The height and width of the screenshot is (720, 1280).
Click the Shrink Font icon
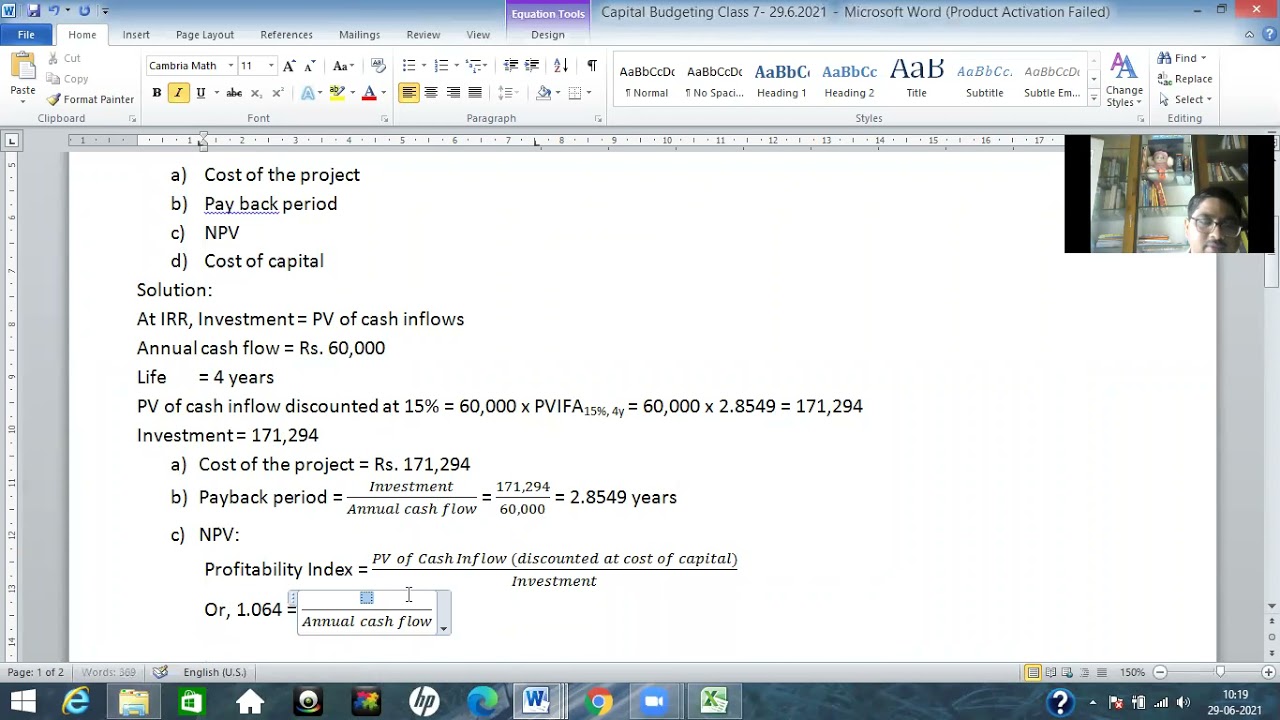pyautogui.click(x=310, y=65)
